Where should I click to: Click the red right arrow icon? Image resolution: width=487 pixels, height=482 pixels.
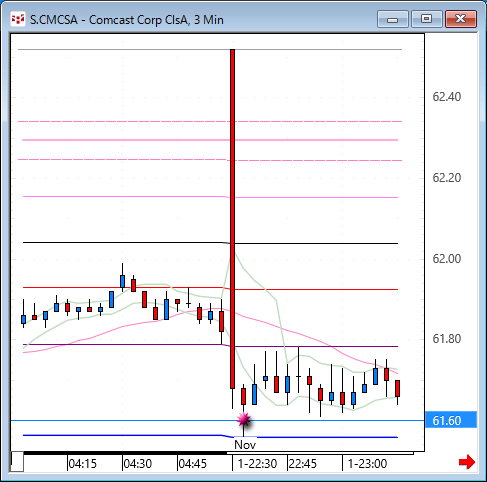click(467, 462)
